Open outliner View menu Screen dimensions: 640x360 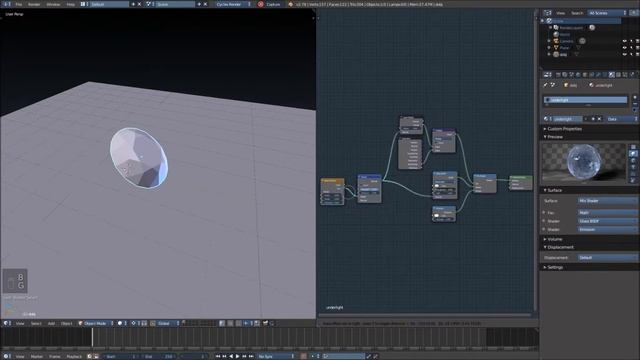pyautogui.click(x=560, y=13)
